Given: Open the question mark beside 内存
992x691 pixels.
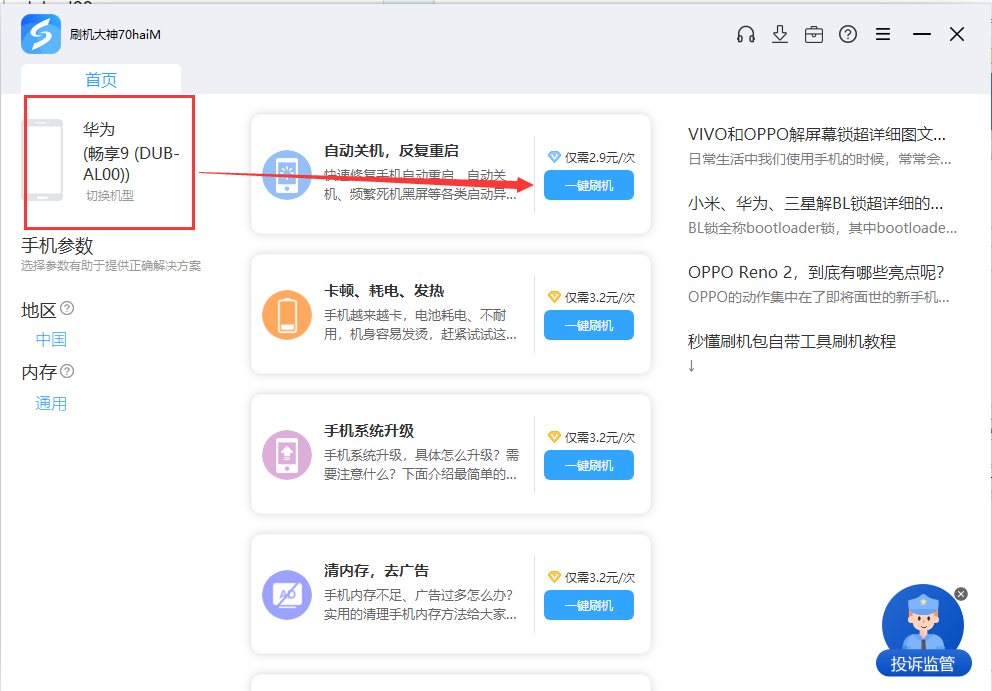Looking at the screenshot, I should [x=67, y=371].
